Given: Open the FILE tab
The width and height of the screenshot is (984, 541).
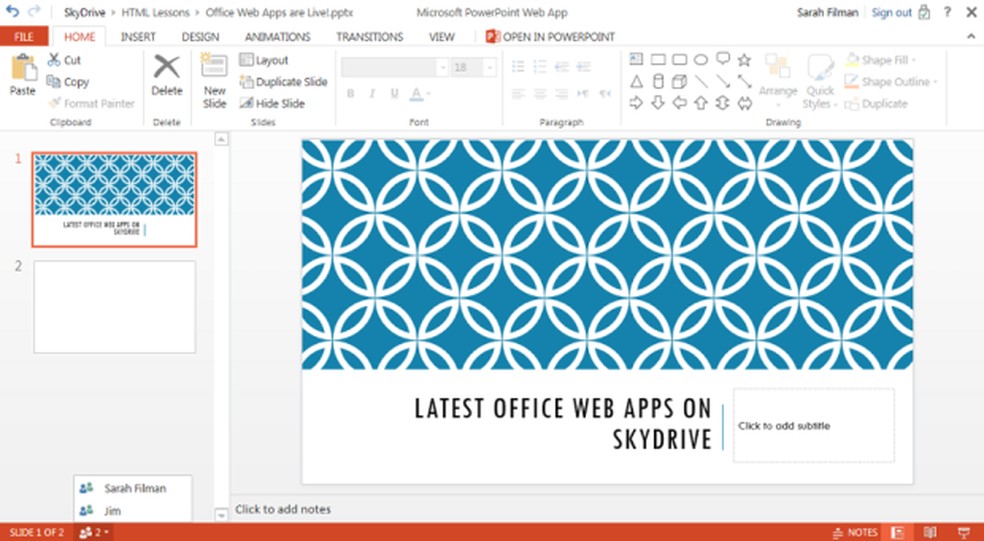Looking at the screenshot, I should [24, 36].
